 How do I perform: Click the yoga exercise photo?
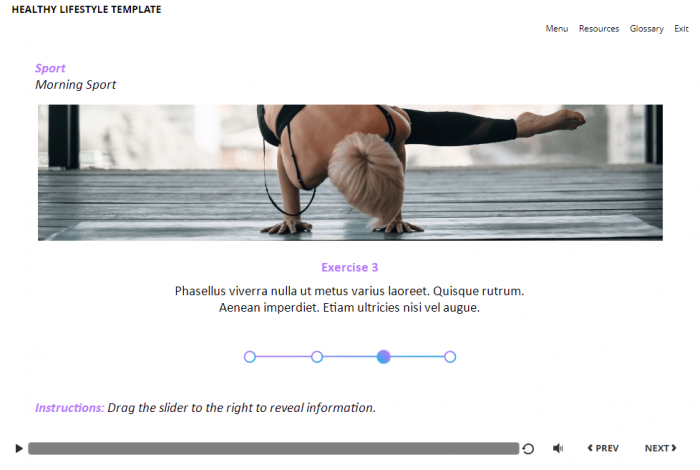350,173
